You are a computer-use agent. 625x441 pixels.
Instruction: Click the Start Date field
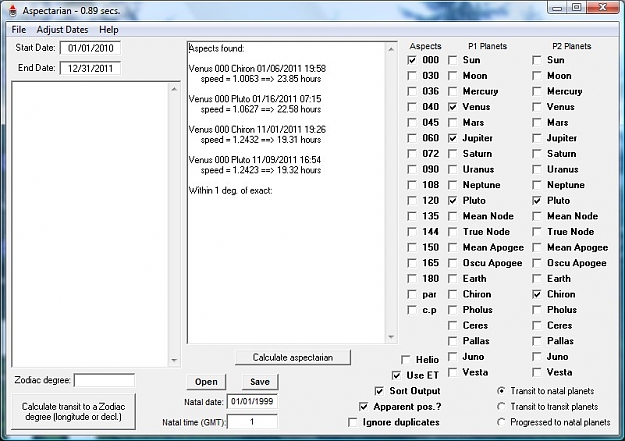pos(90,48)
